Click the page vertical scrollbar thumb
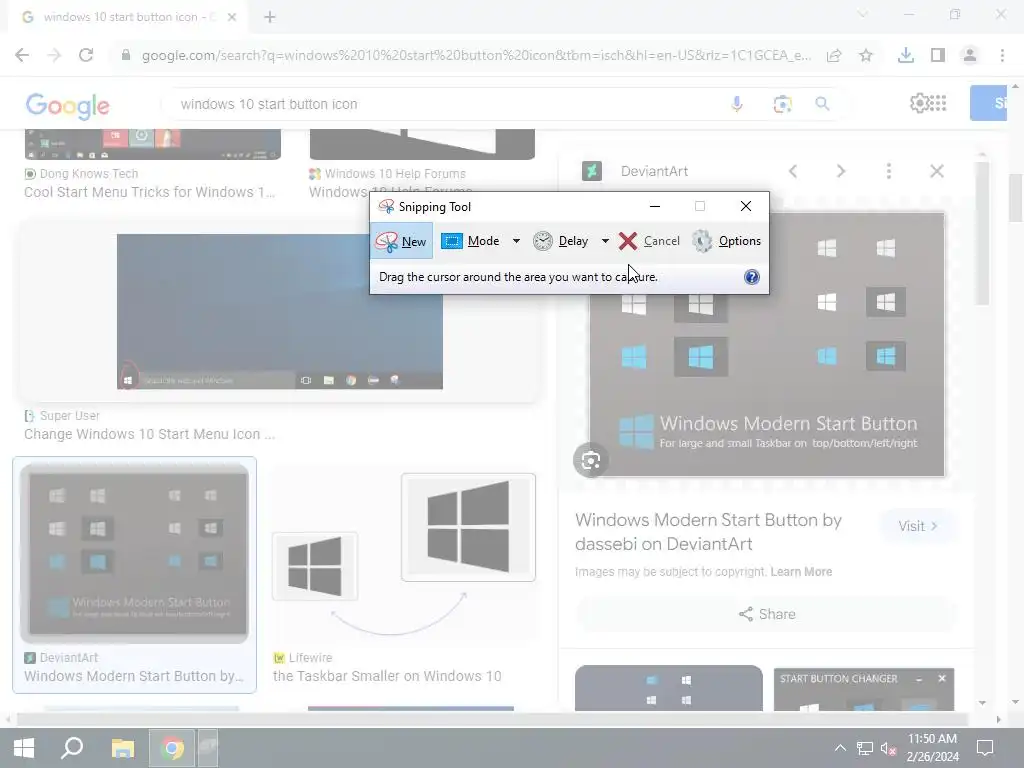The width and height of the screenshot is (1024, 768). (1015, 198)
